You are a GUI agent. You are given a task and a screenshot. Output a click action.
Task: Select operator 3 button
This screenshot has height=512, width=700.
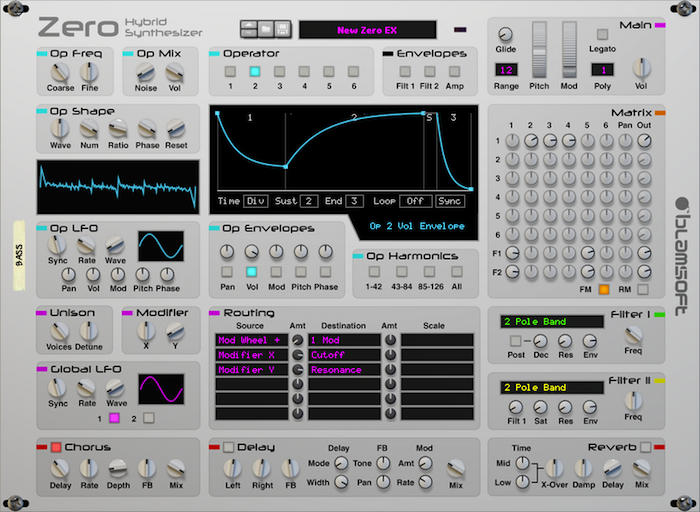(279, 71)
